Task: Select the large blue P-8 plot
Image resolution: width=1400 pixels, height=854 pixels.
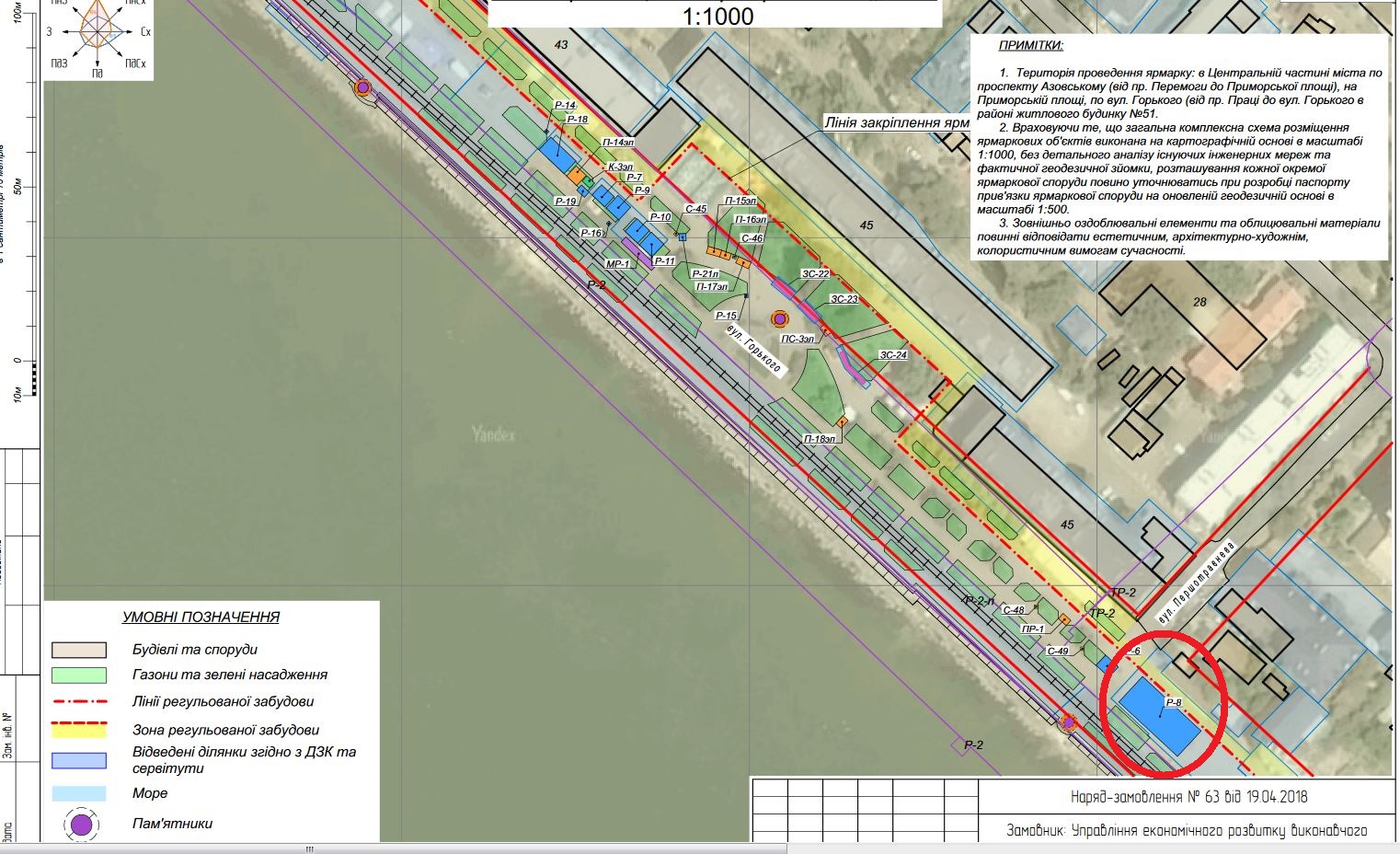Action: (x=1160, y=716)
